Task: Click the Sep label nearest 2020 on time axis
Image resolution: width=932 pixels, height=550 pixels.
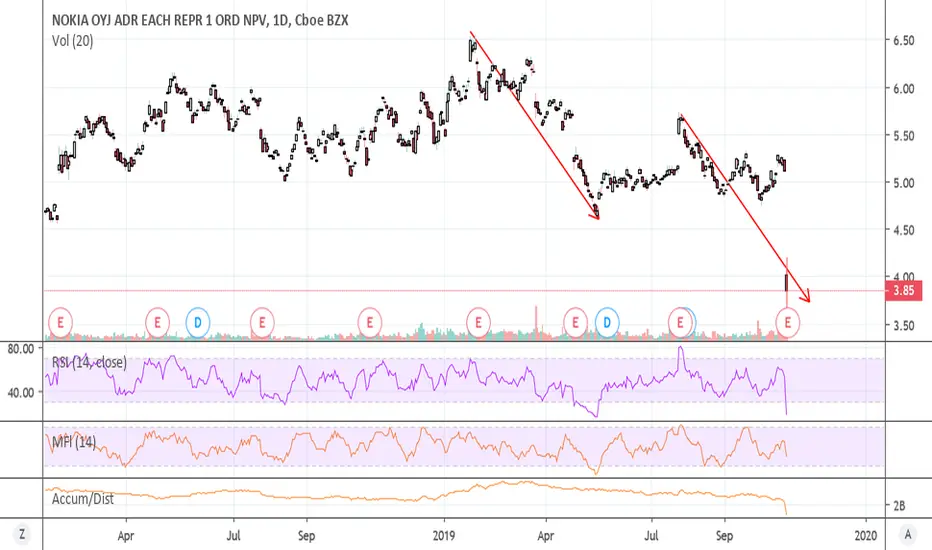Action: point(724,536)
